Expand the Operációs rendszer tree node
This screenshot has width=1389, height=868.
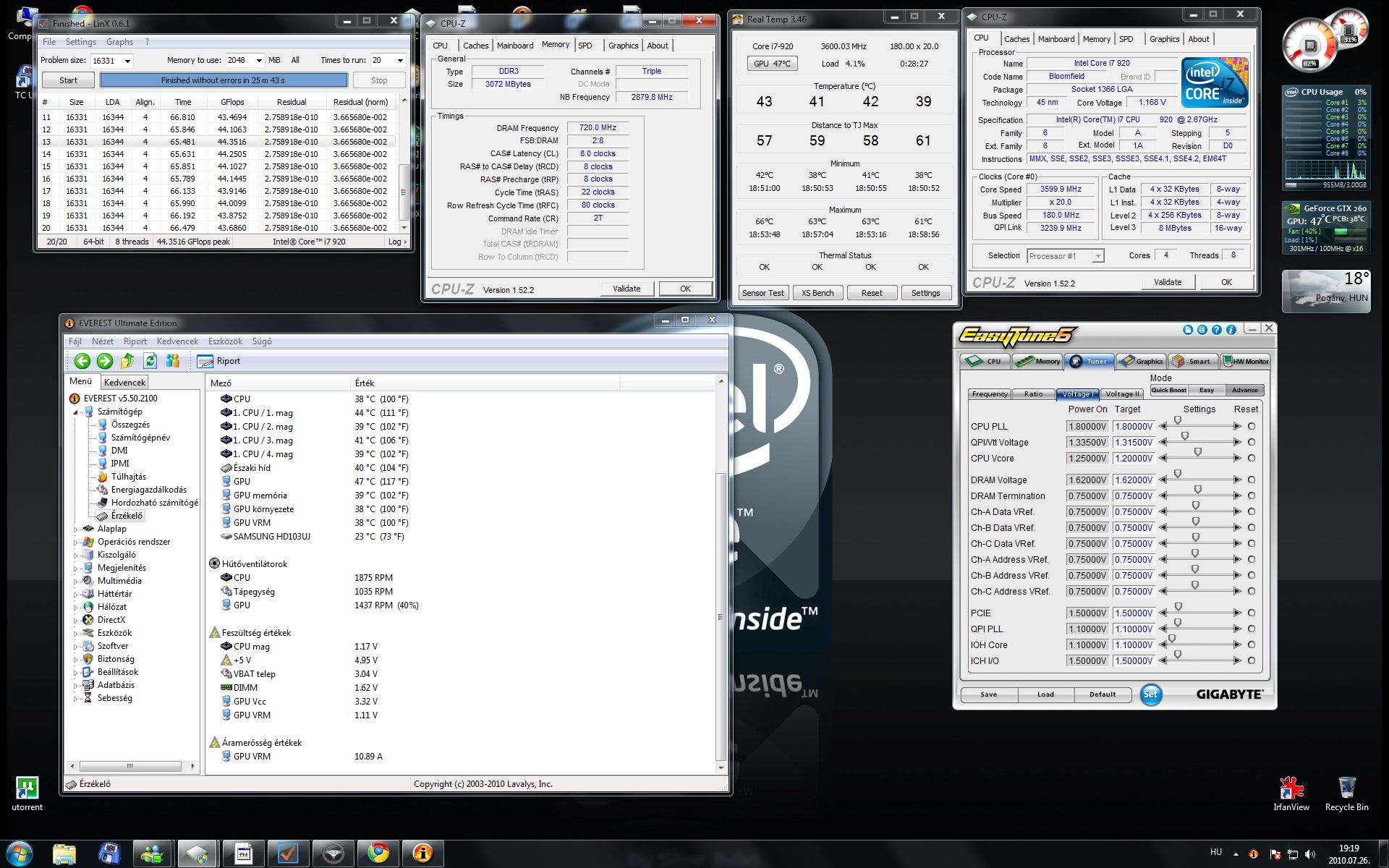75,542
